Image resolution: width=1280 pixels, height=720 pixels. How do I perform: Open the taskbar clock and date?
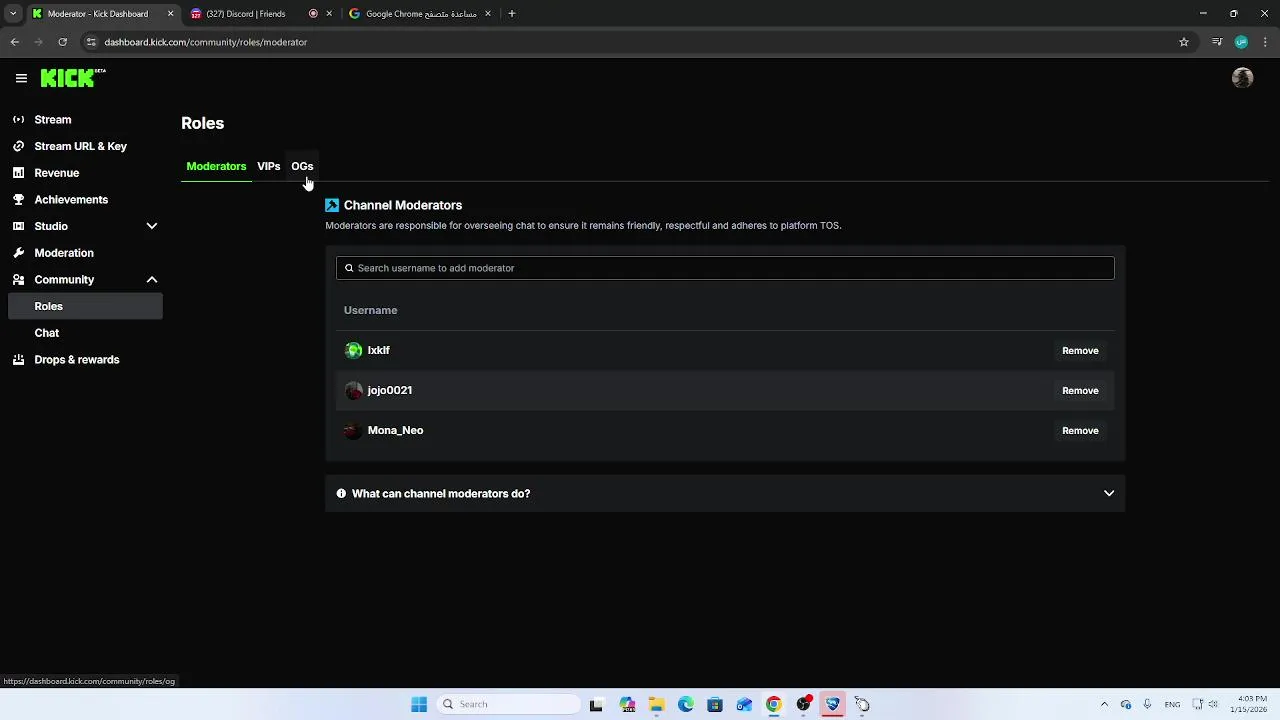(1251, 704)
